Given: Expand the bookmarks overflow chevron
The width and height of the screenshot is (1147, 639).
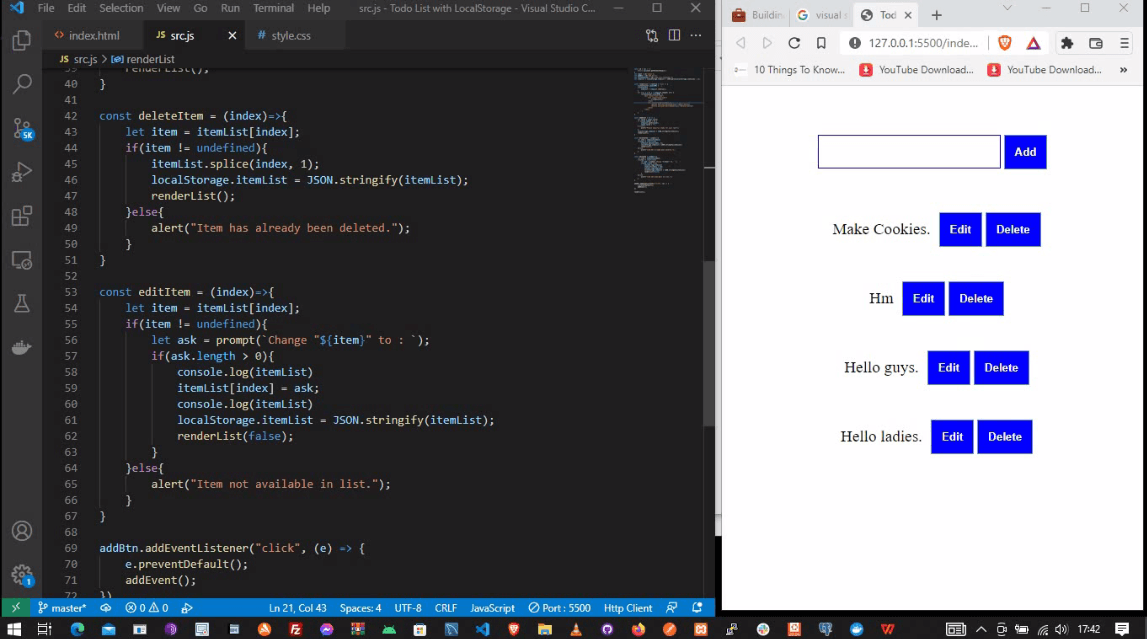Looking at the screenshot, I should pyautogui.click(x=1124, y=70).
